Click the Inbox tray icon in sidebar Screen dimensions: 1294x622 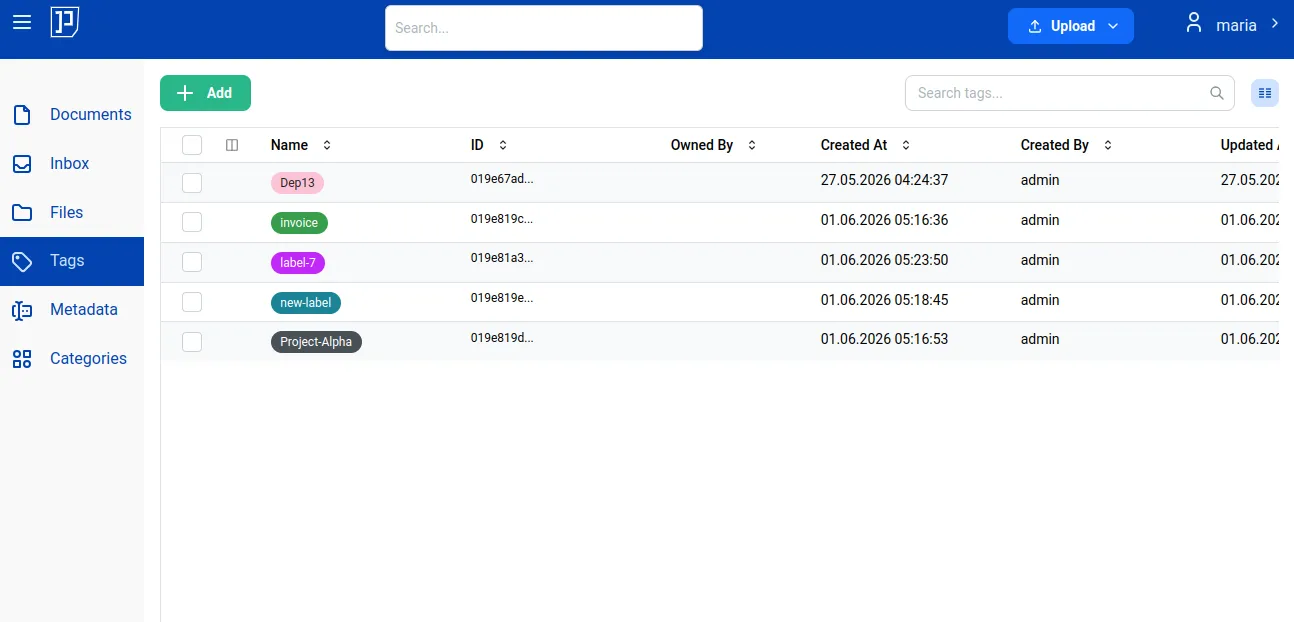[x=22, y=164]
